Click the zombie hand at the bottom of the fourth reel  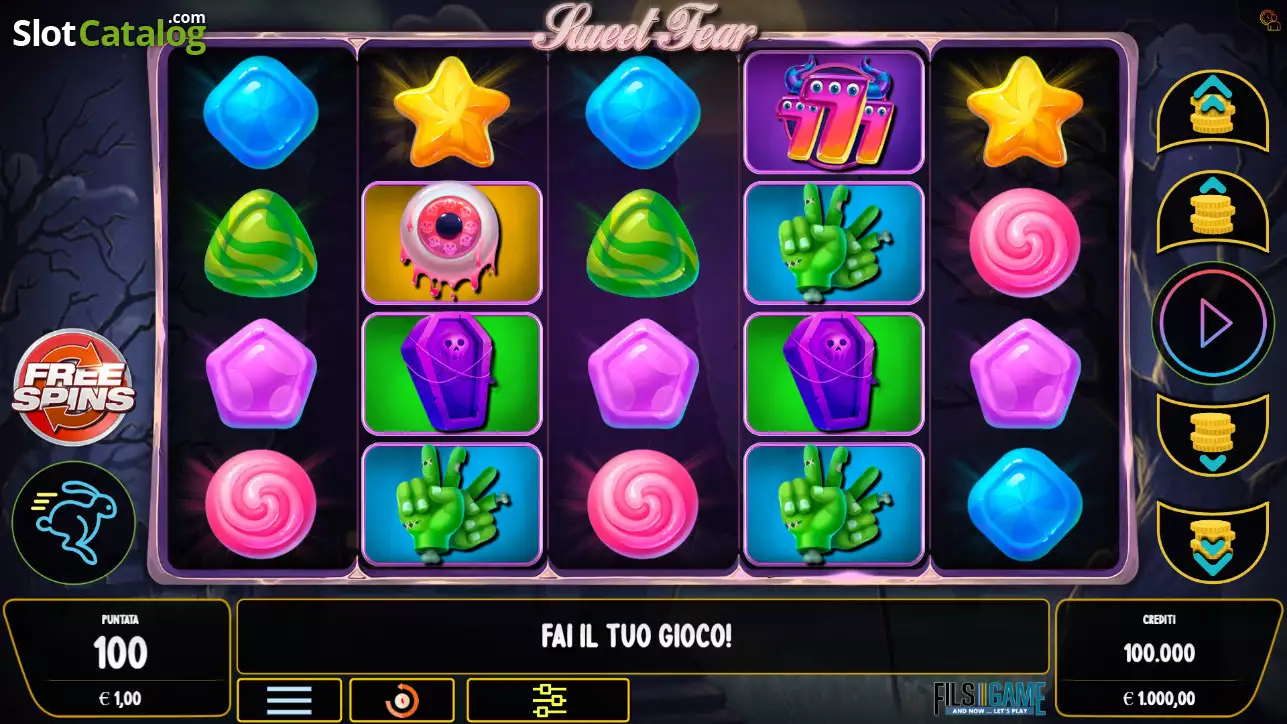(834, 504)
